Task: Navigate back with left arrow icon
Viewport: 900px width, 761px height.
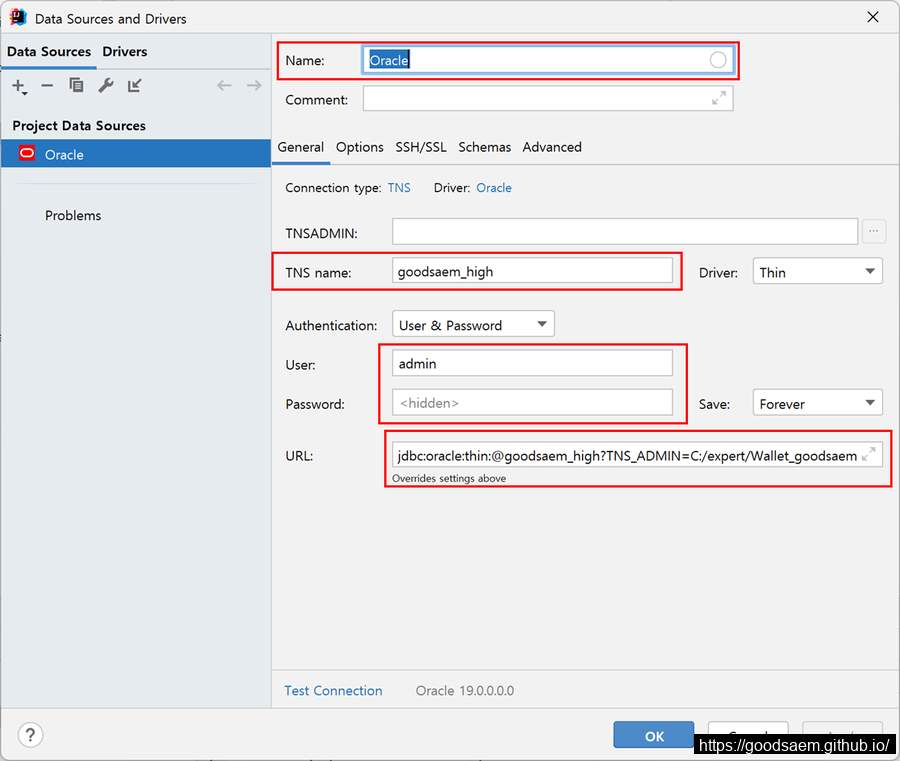Action: pos(224,86)
